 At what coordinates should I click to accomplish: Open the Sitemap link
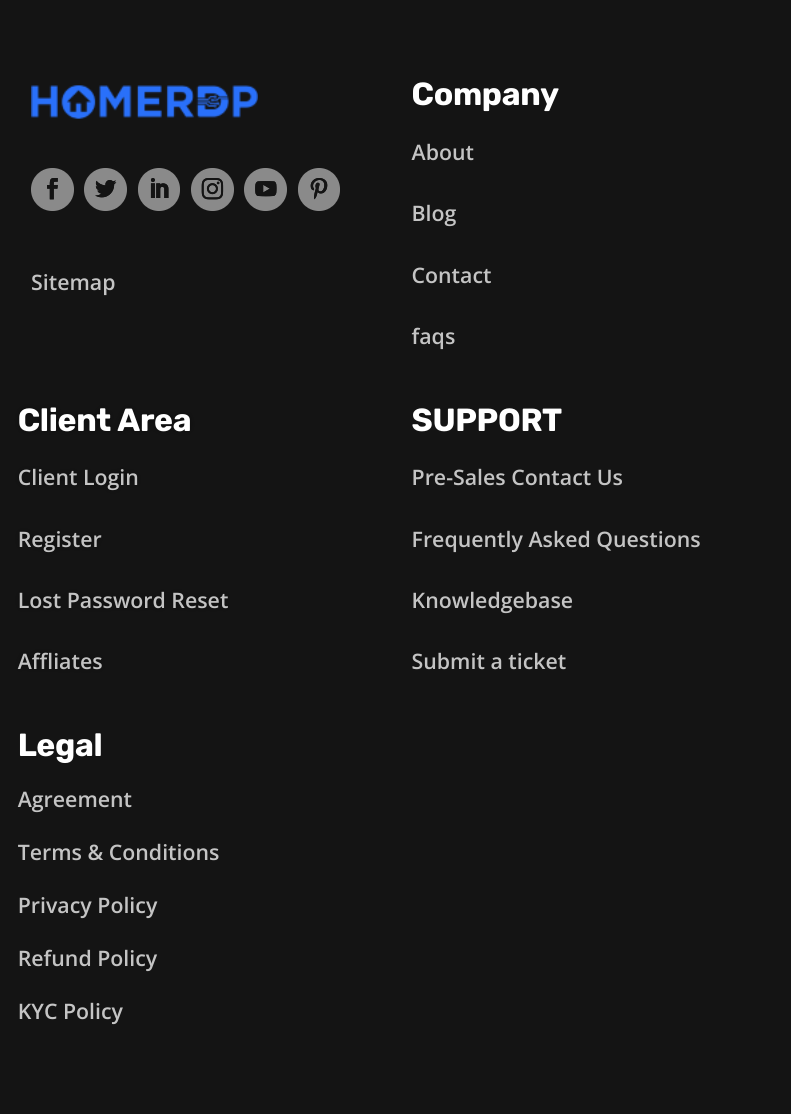[72, 282]
